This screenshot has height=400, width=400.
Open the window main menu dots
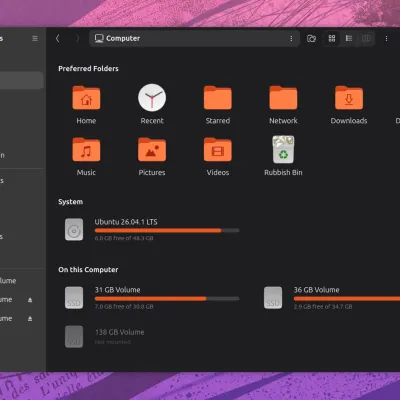point(386,38)
